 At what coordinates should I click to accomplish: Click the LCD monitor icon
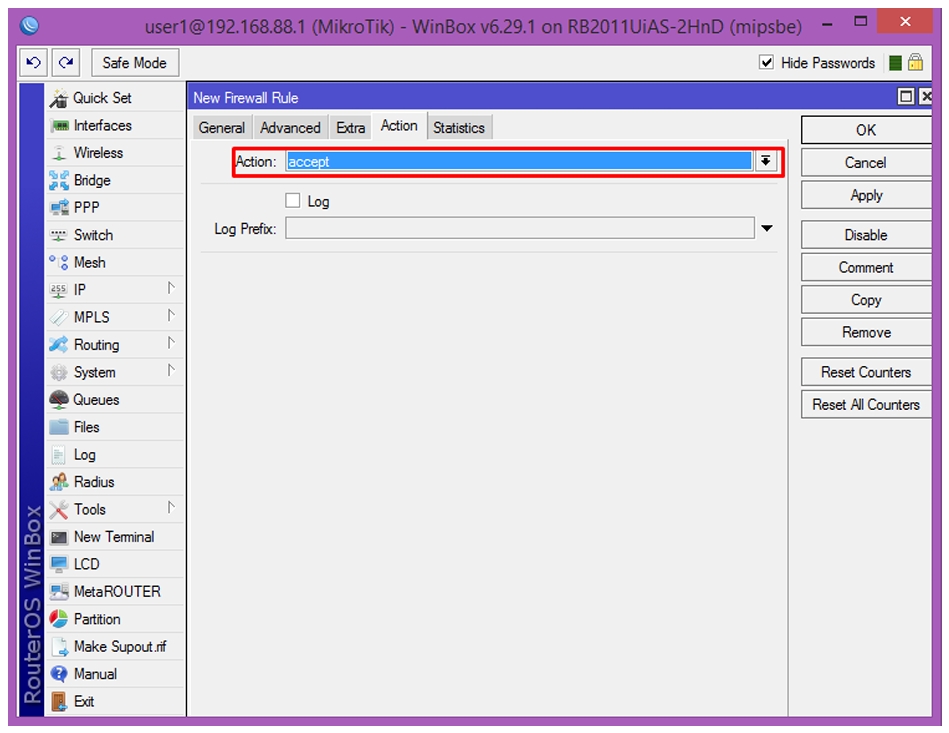point(59,564)
